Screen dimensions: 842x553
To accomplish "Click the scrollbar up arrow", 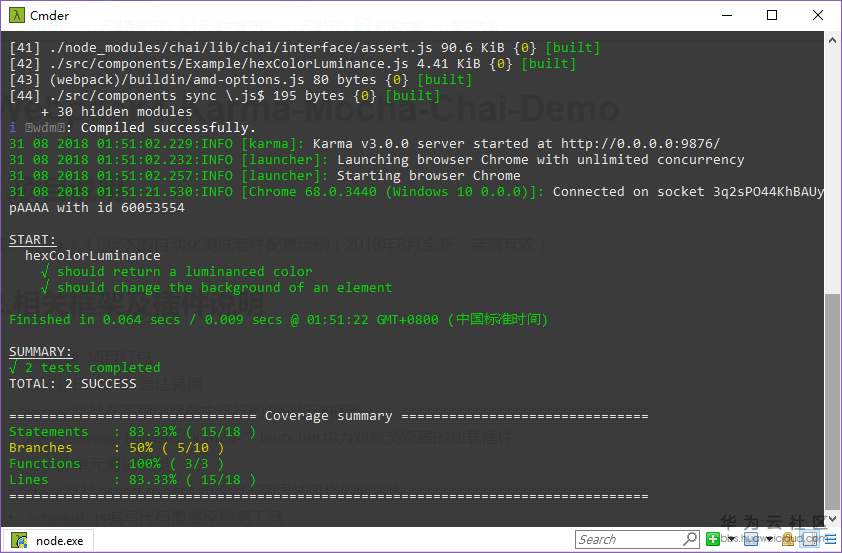I will [x=833, y=39].
